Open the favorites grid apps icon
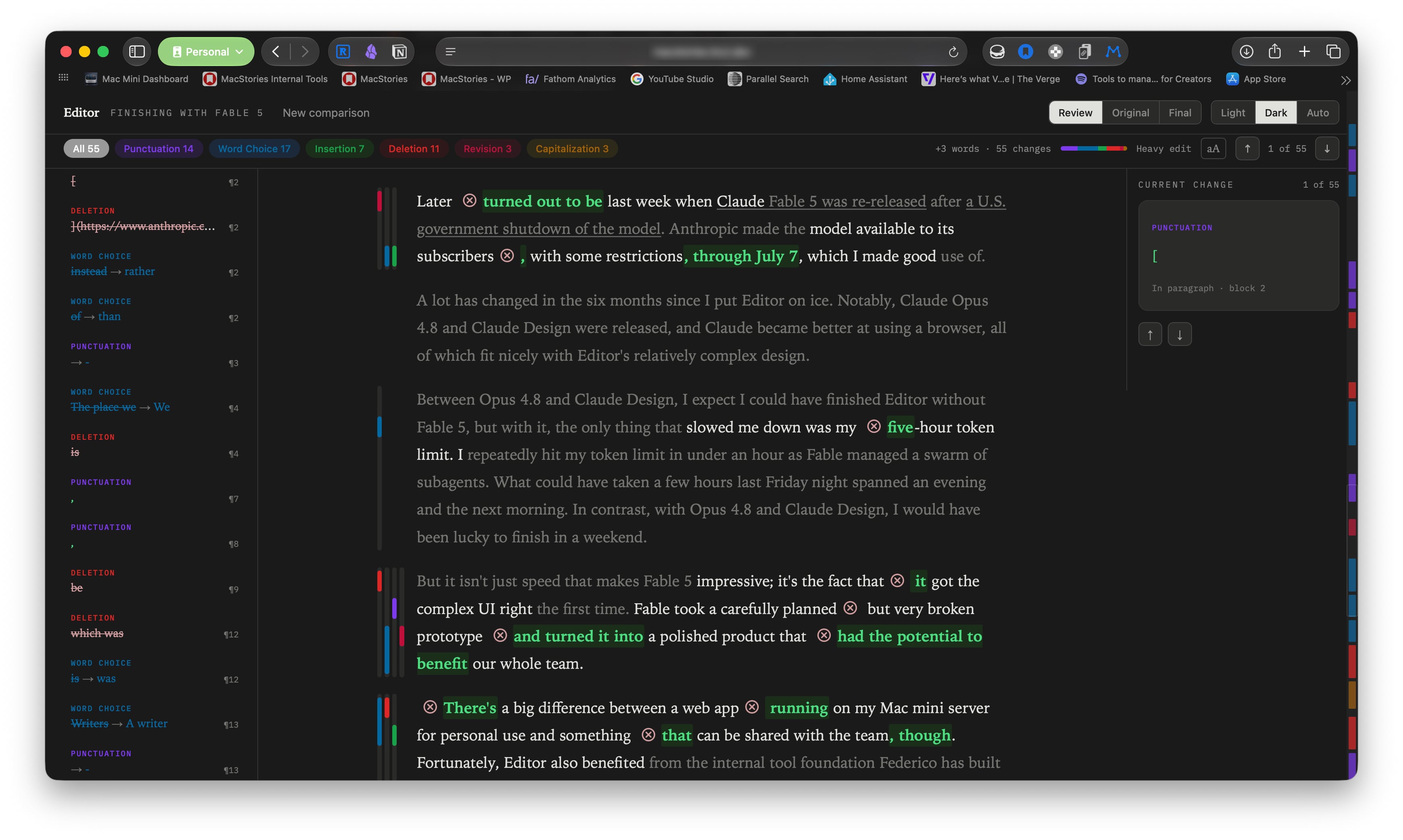Viewport: 1403px width, 840px height. point(63,78)
